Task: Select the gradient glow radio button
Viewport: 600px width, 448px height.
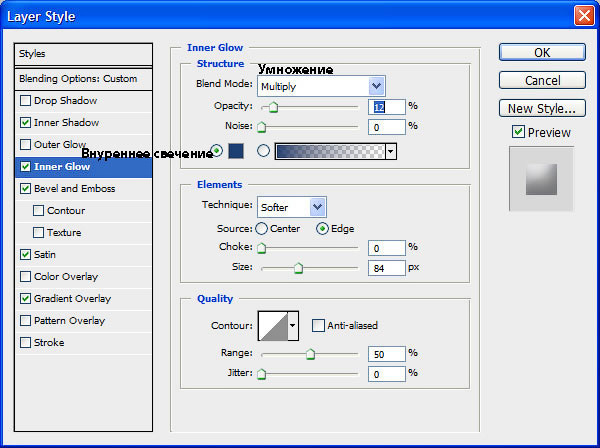Action: [263, 151]
